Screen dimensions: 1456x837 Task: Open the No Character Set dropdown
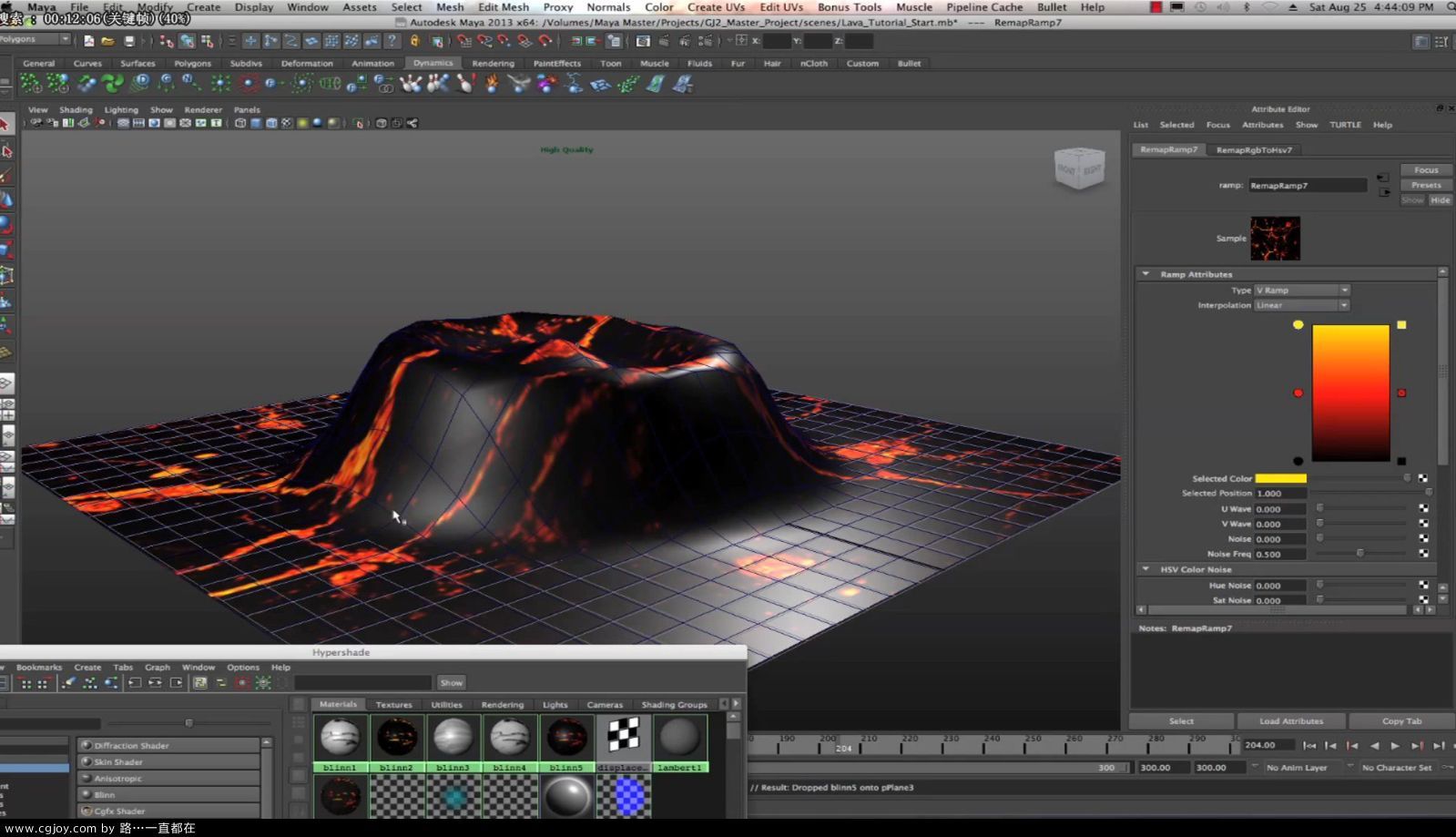tap(1398, 768)
